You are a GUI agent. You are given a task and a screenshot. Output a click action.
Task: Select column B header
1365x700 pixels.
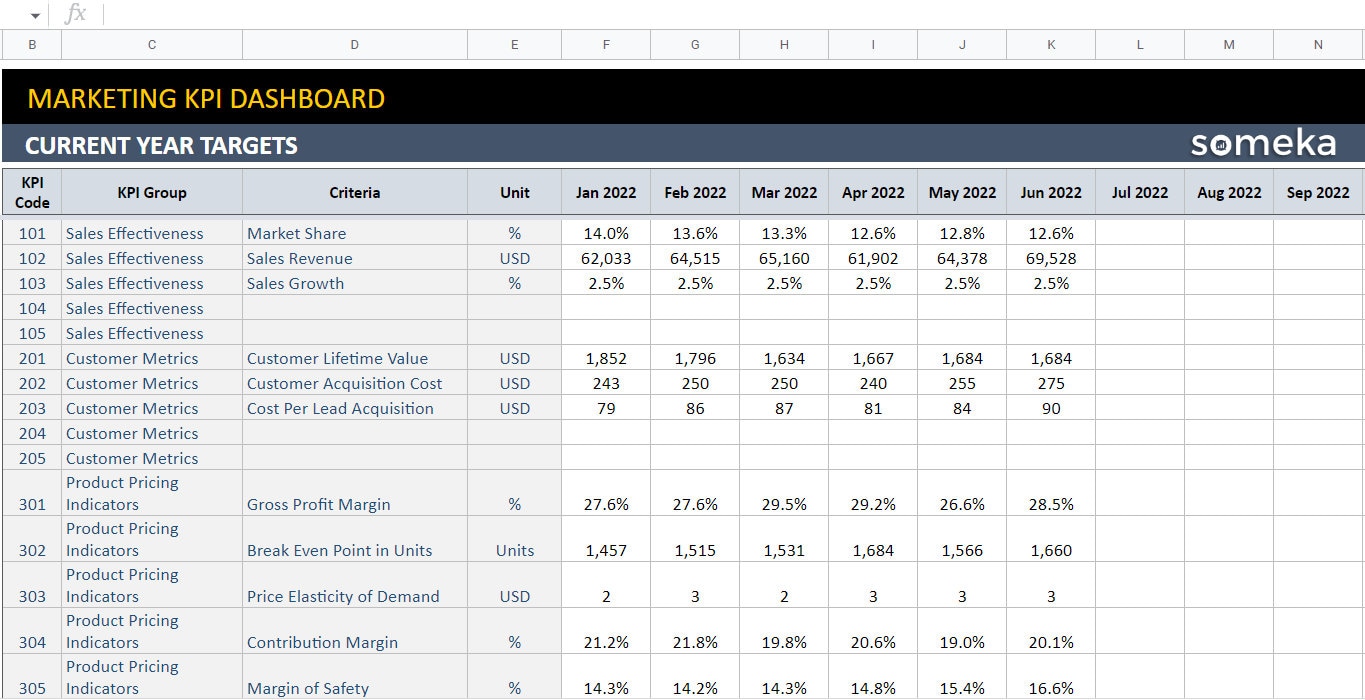32,45
